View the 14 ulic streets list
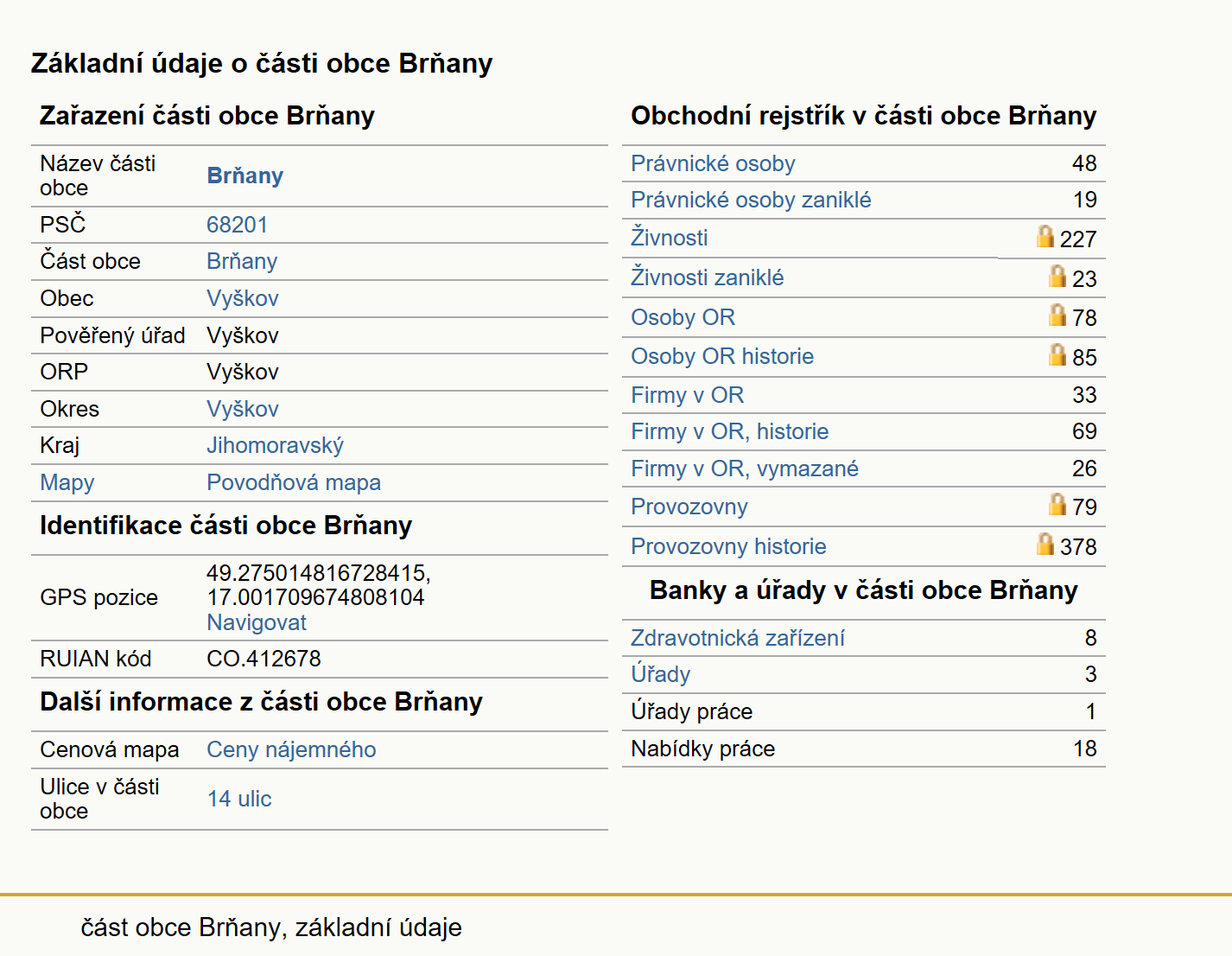 pos(239,799)
